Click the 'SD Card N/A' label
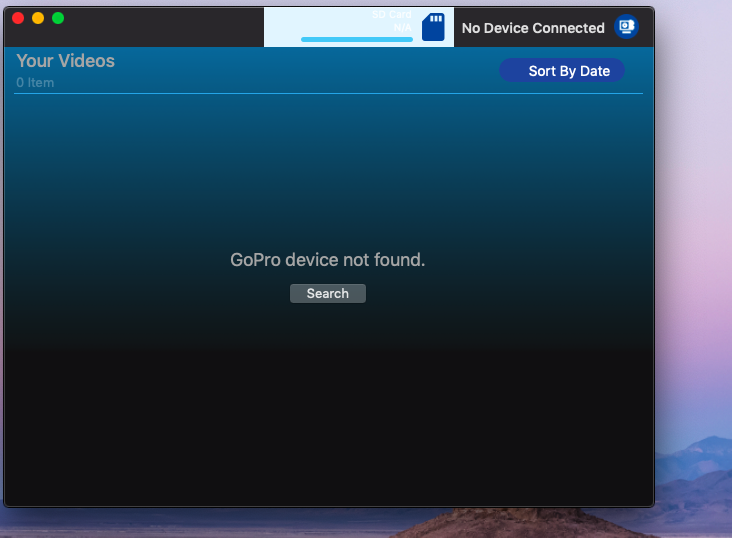Screen dimensions: 732x538 tap(392, 21)
